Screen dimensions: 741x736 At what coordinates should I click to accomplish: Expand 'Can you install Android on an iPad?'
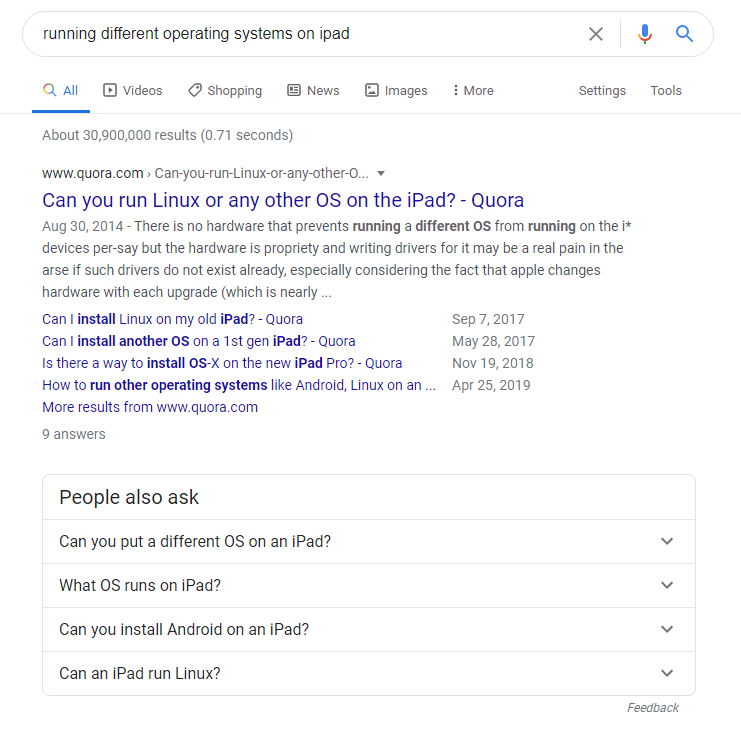(x=369, y=629)
